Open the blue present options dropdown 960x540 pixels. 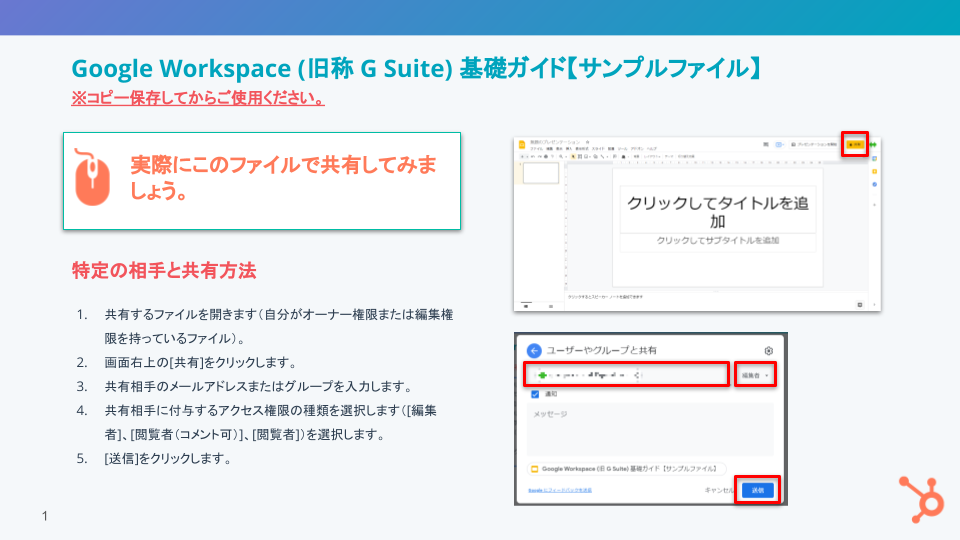(x=780, y=144)
